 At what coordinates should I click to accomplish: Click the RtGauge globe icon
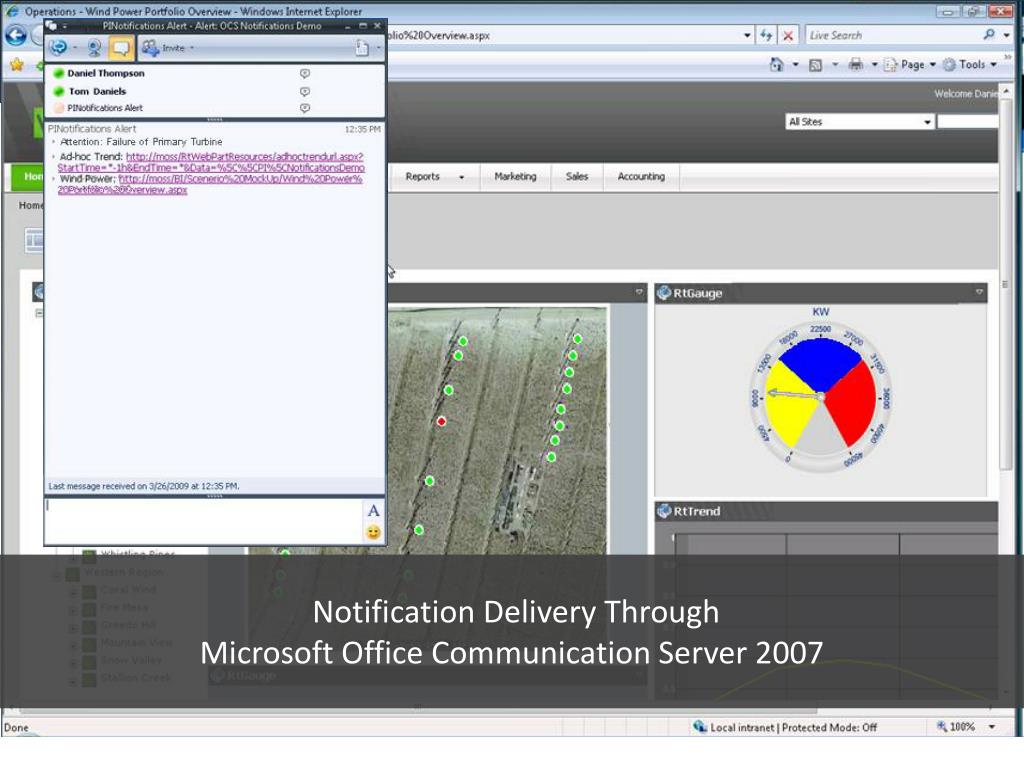point(664,293)
